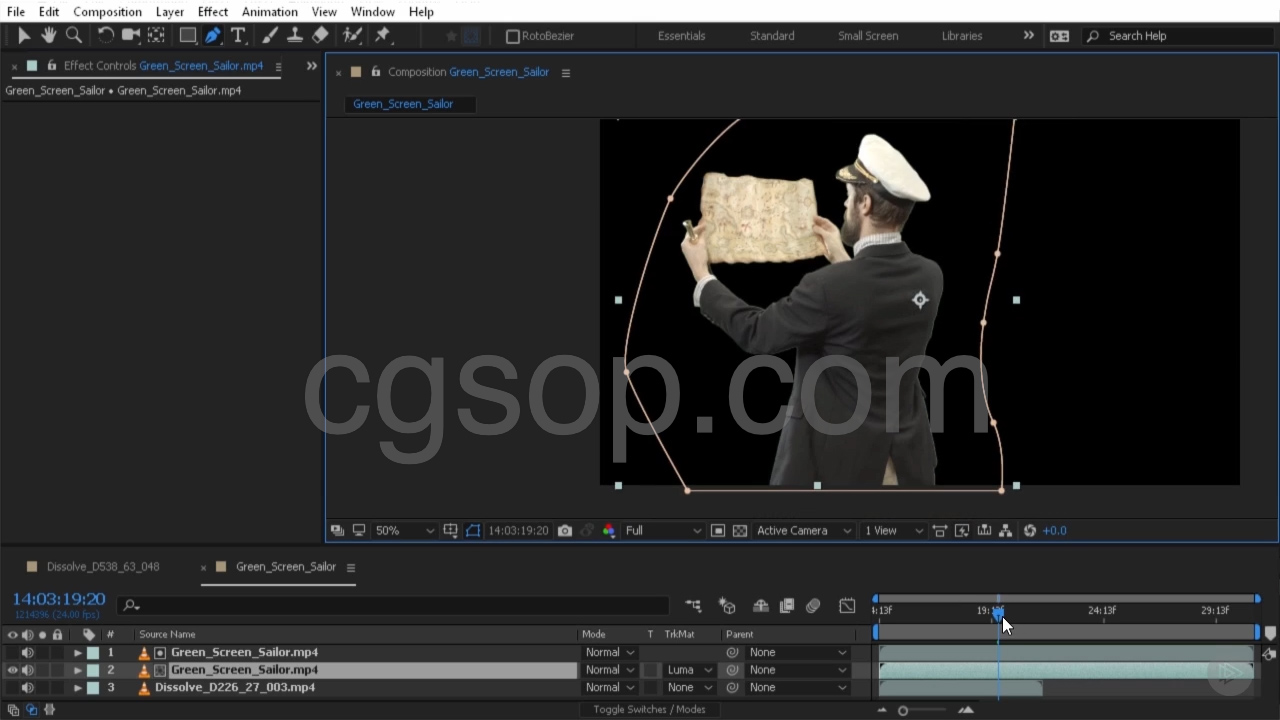Open Parent dropdown for layer 2

(x=797, y=670)
